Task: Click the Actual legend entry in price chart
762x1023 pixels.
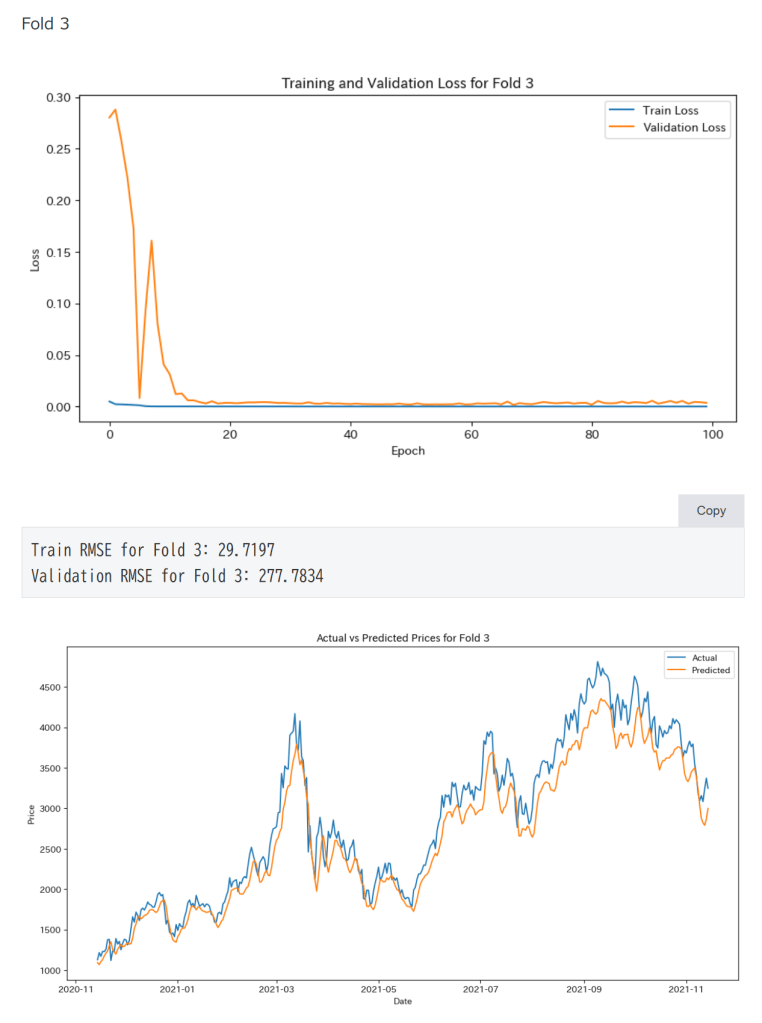Action: click(x=704, y=658)
